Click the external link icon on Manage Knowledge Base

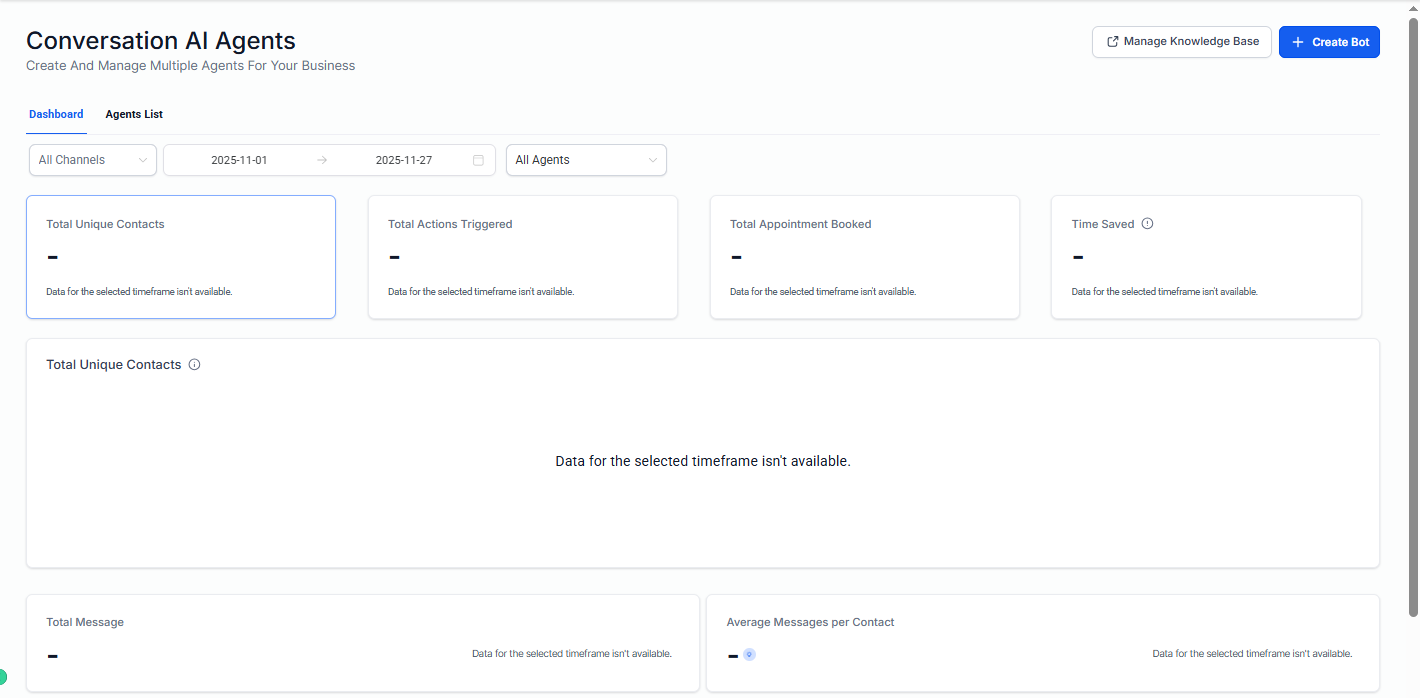pyautogui.click(x=1112, y=42)
